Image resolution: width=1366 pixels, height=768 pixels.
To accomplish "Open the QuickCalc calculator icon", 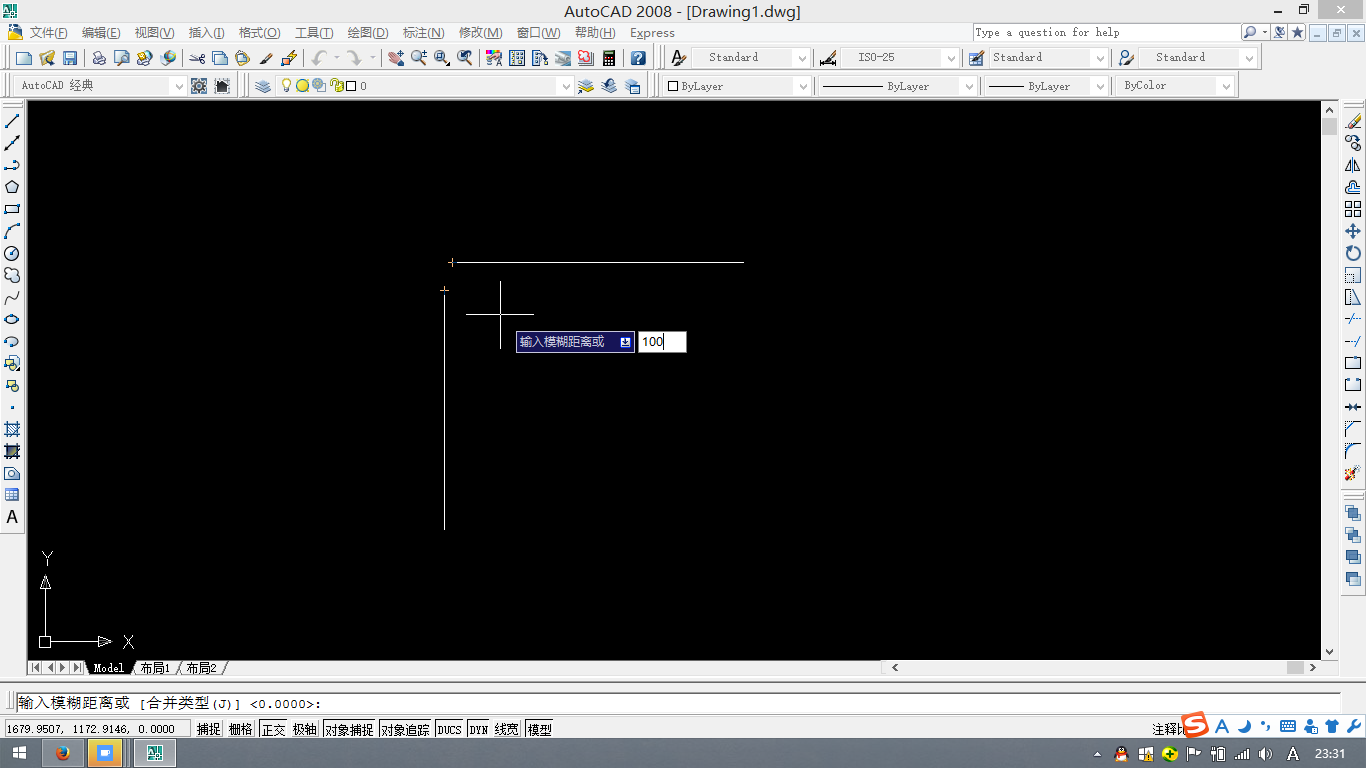I will pos(609,58).
